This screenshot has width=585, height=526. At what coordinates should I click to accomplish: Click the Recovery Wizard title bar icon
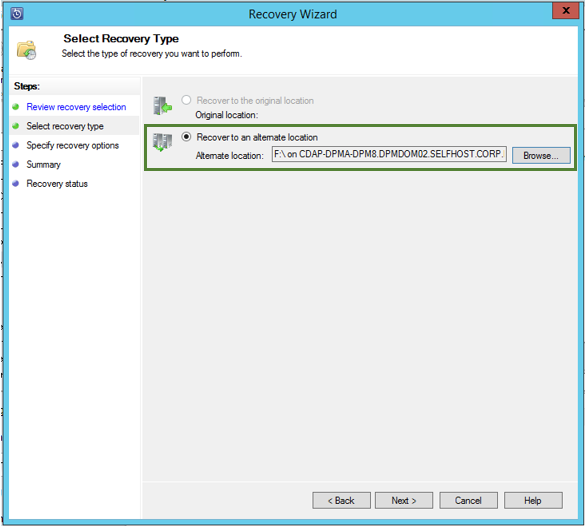coord(17,14)
